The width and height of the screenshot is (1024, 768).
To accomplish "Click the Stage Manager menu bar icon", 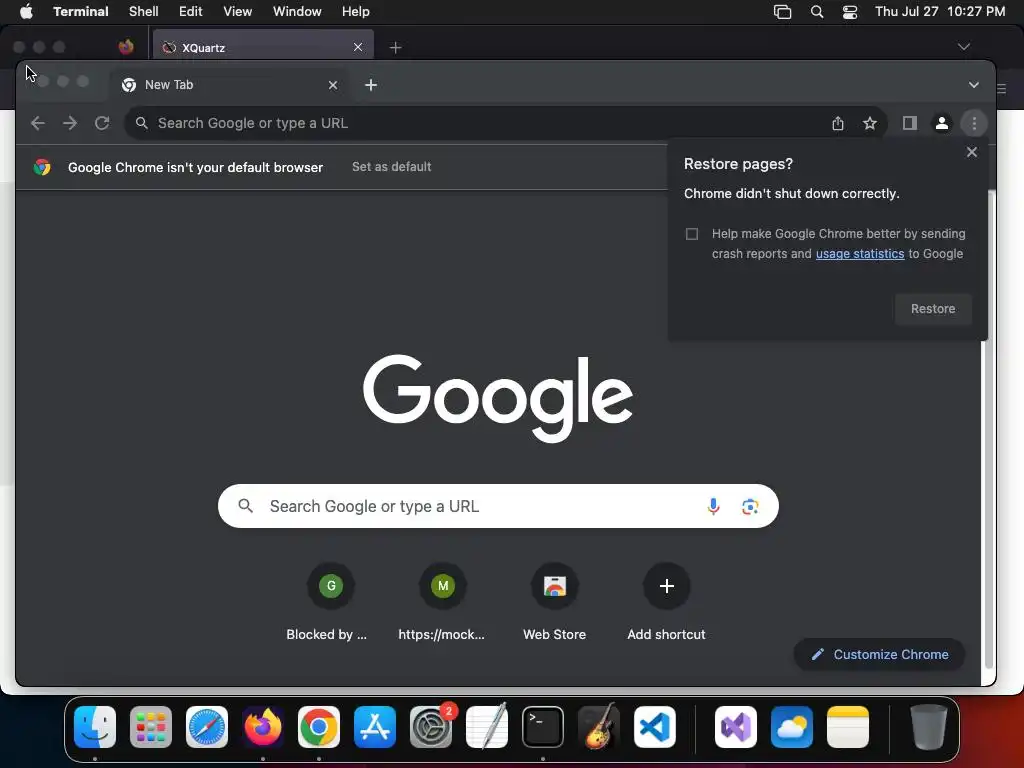I will [782, 12].
